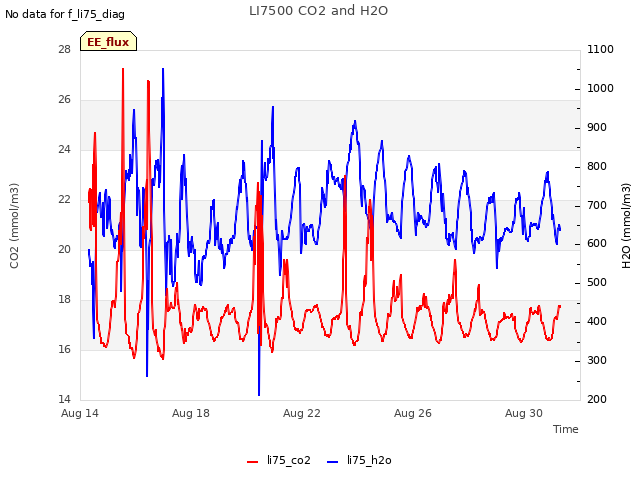Click the Aug 30 x-axis tick label
Viewport: 640px width, 480px height.
tap(524, 413)
